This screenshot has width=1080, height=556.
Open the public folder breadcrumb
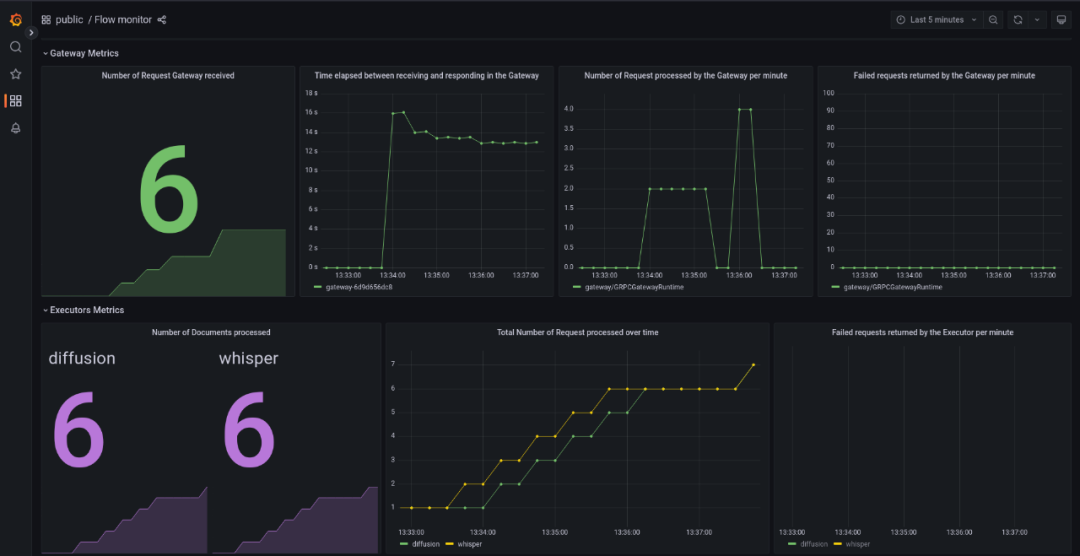click(69, 20)
